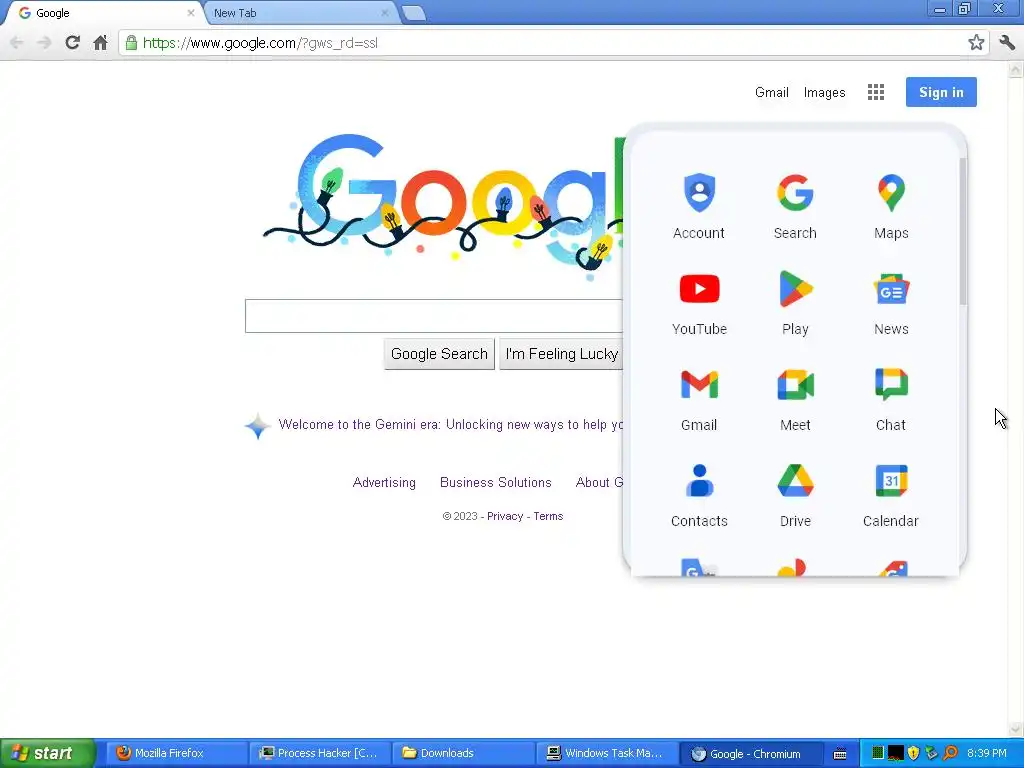
Task: Focus the Google search input box
Action: click(x=434, y=316)
